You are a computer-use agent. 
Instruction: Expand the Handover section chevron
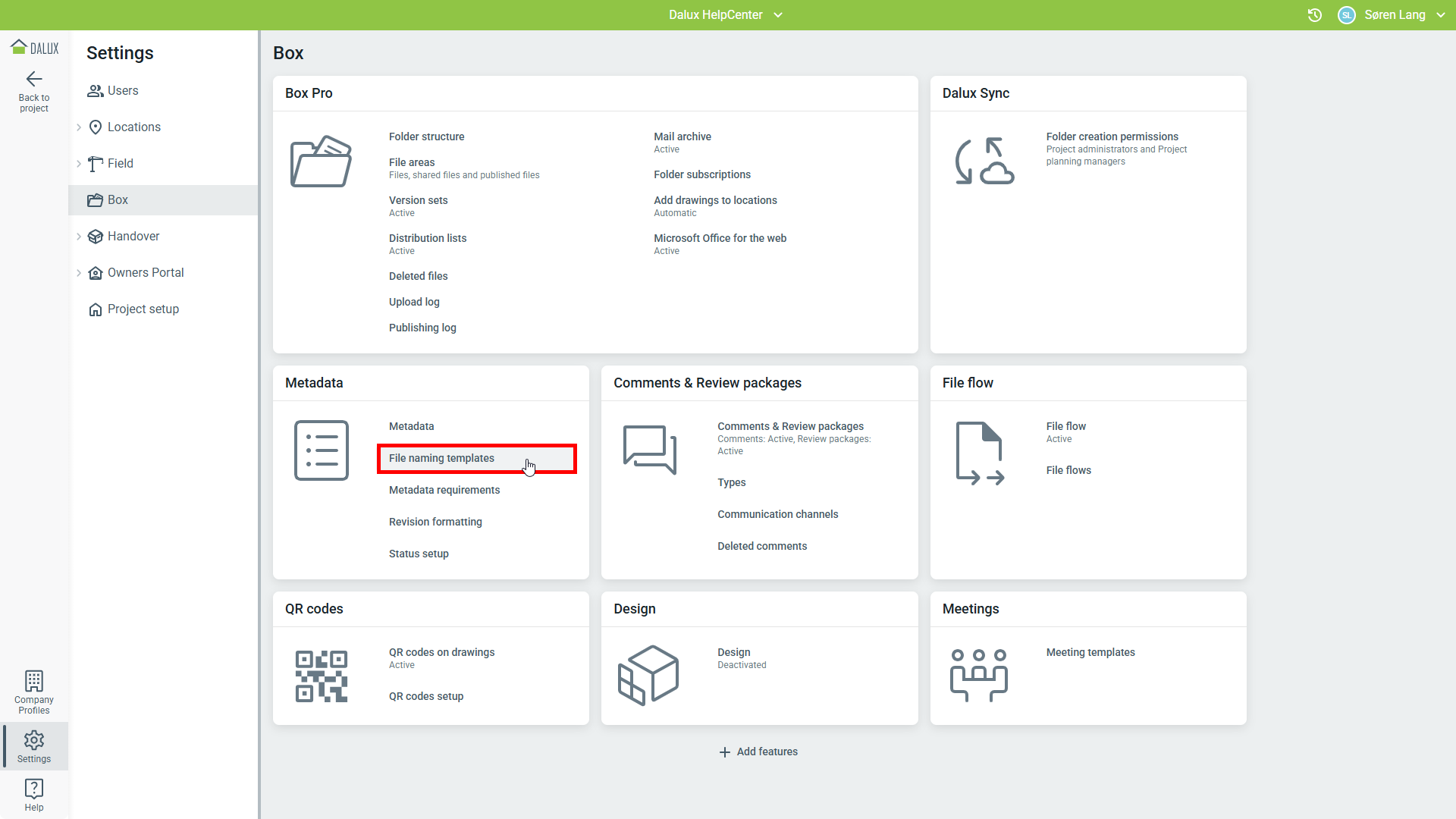click(79, 237)
